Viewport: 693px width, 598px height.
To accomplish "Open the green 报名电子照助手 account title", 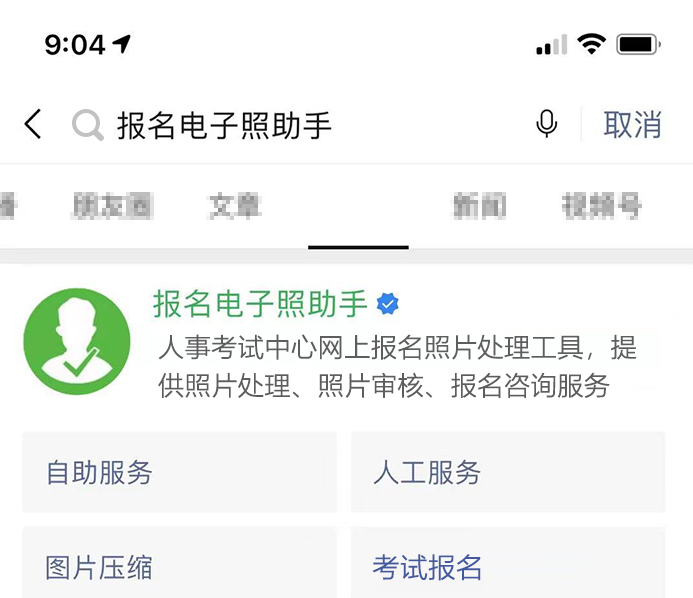I will 260,304.
